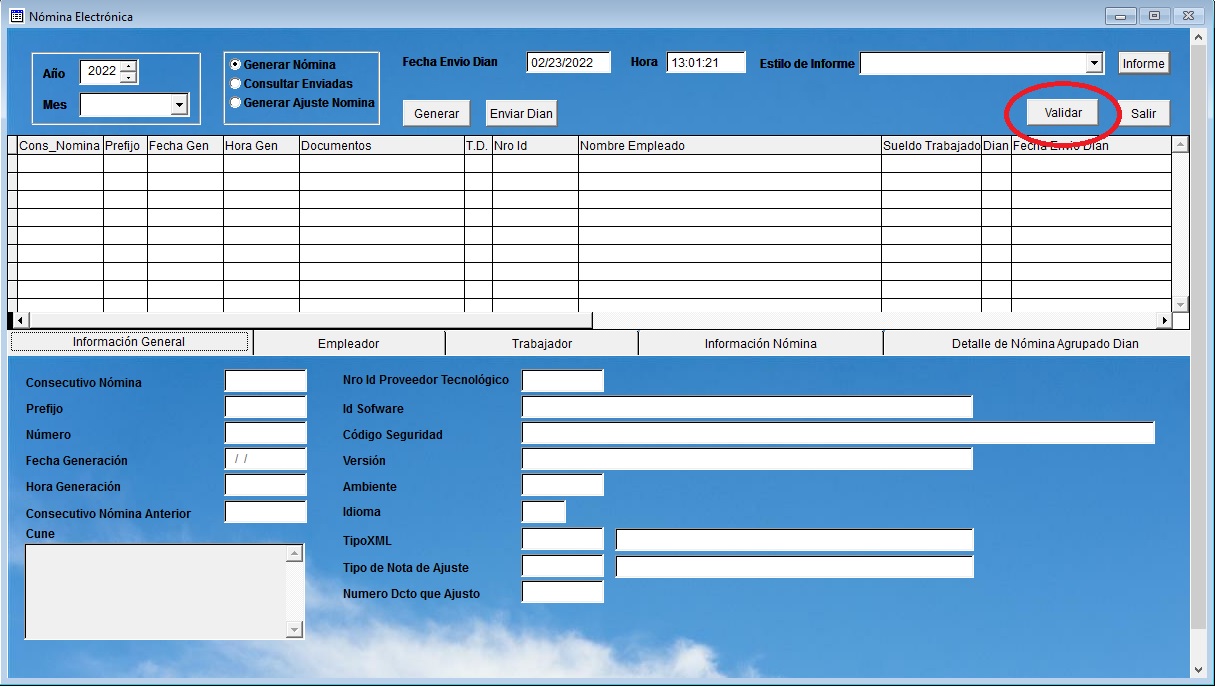Click the window scrollbar down arrow

pos(1199,670)
